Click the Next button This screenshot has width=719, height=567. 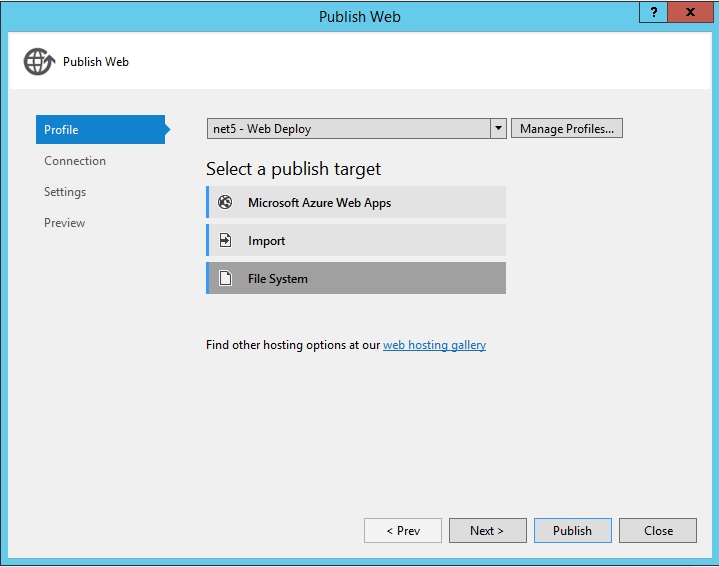487,531
